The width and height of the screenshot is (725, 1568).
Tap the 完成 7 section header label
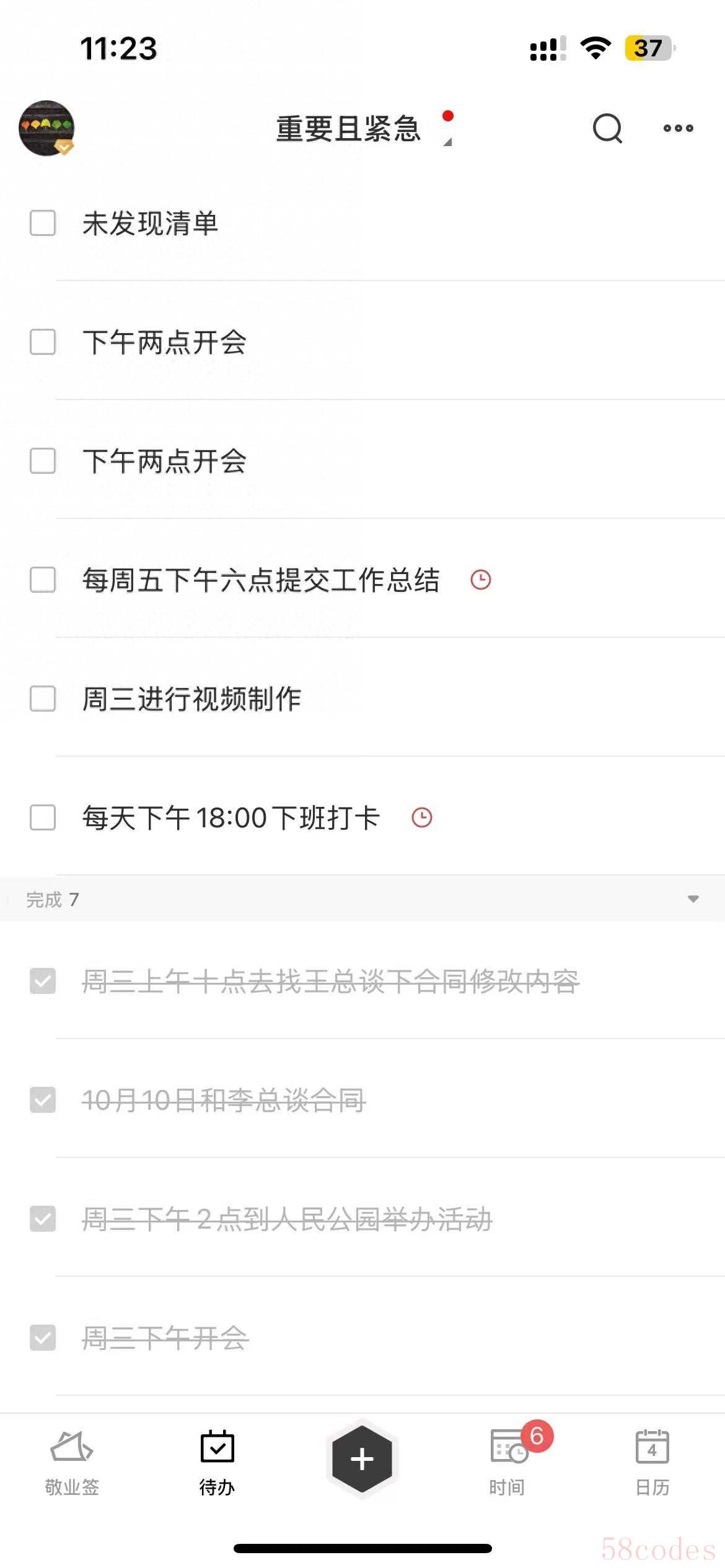tap(53, 899)
